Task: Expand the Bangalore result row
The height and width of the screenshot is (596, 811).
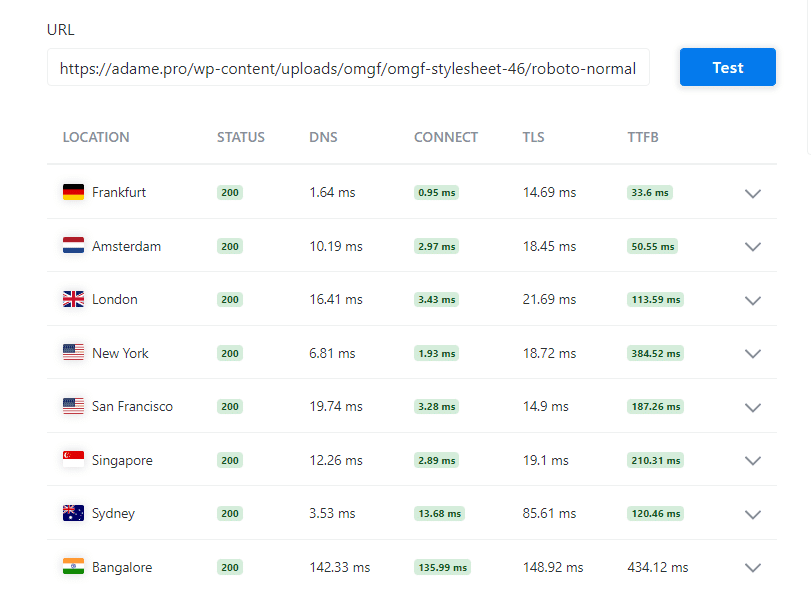Action: [753, 568]
